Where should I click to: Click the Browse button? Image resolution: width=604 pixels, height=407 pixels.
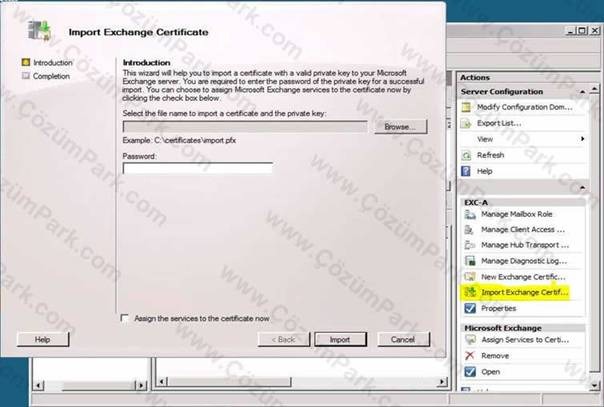point(401,127)
